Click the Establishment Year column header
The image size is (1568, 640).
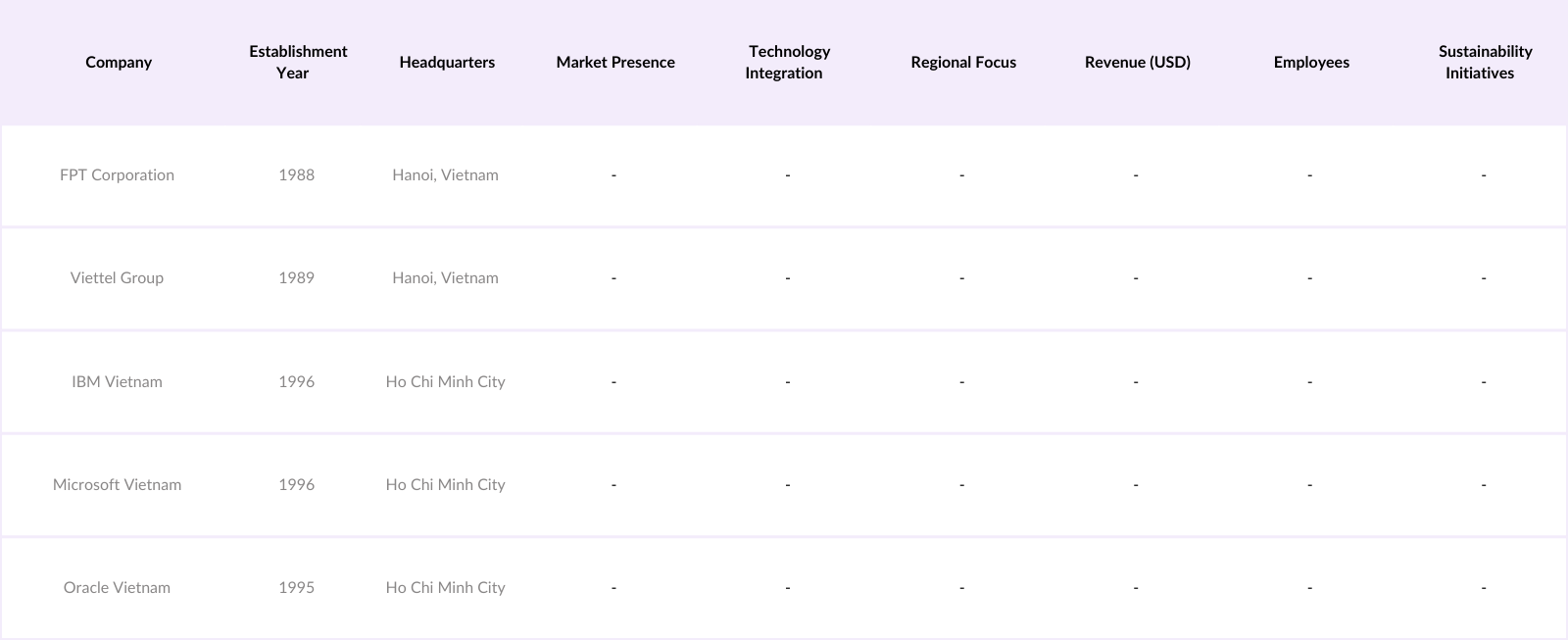297,62
